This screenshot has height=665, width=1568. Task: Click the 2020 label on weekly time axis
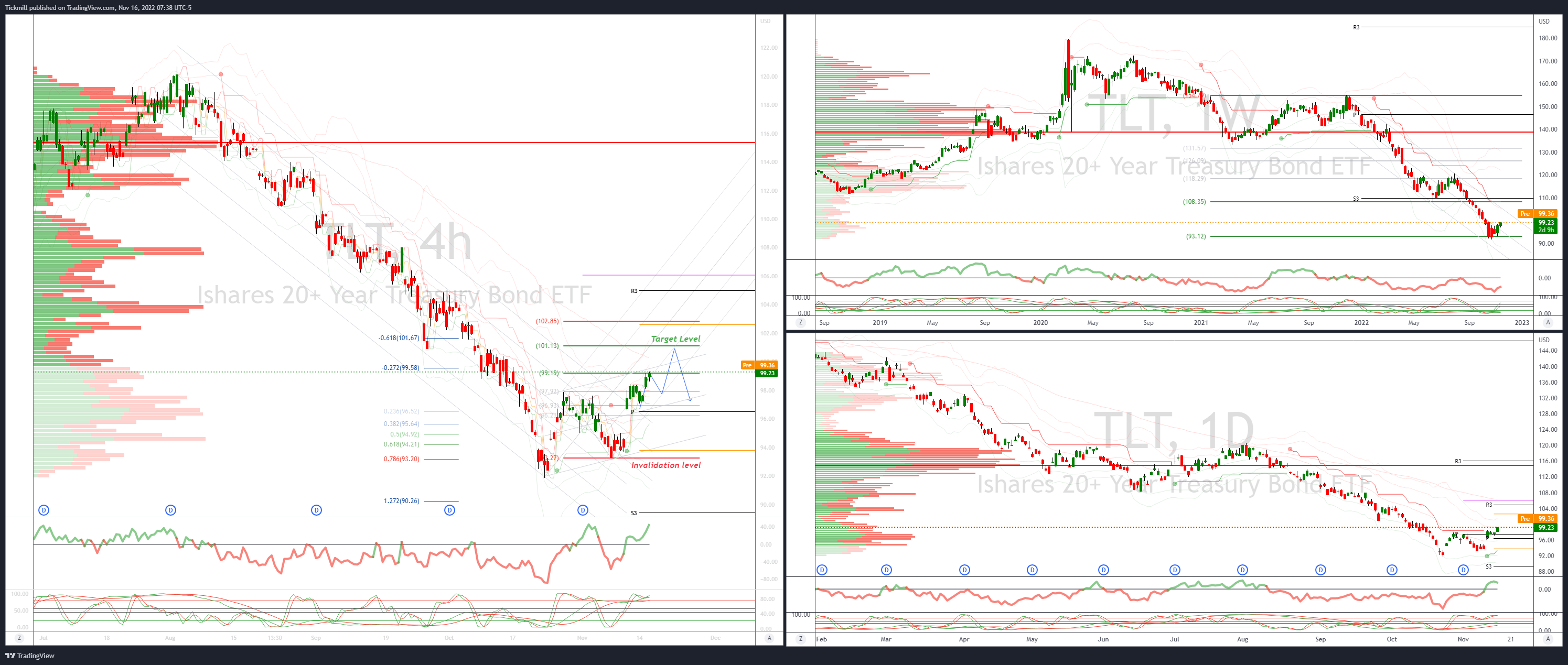[x=1041, y=322]
